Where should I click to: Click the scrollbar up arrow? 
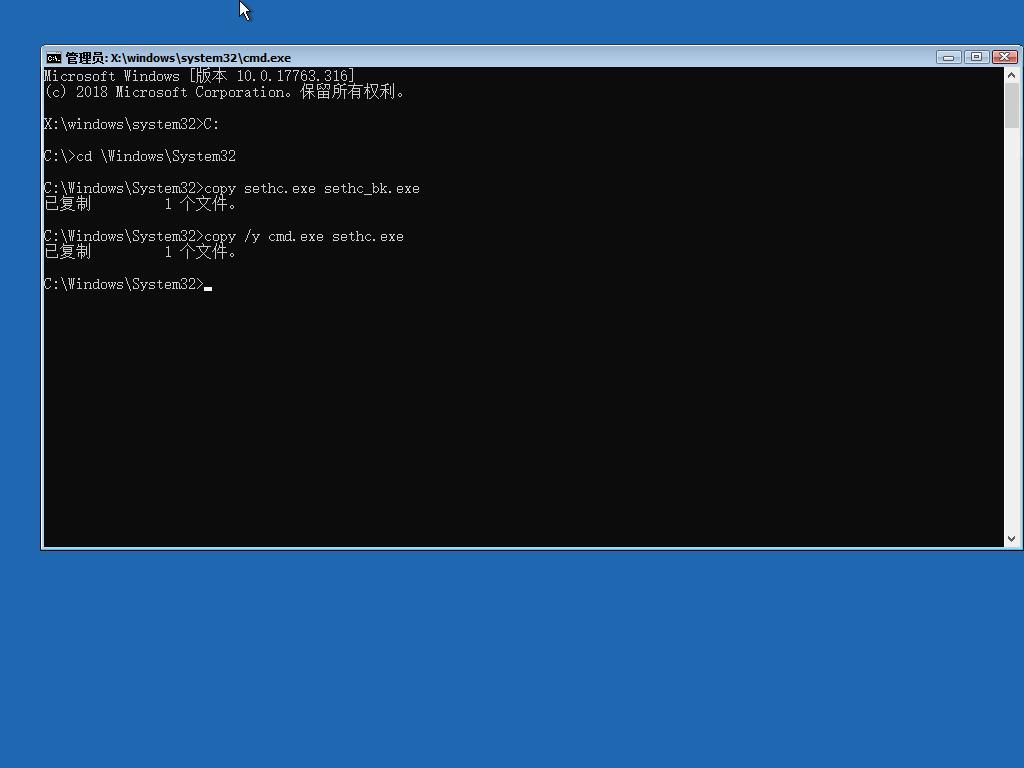[x=1012, y=75]
